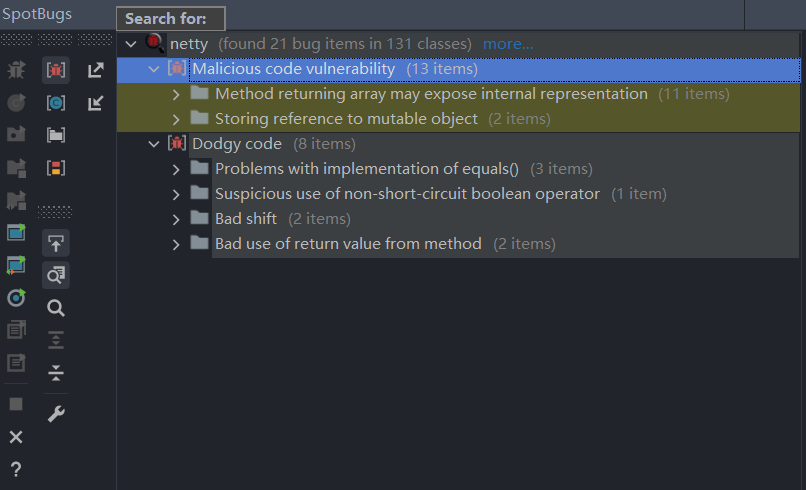This screenshot has width=806, height=490.
Task: Collapse the netty root node
Action: [x=131, y=44]
